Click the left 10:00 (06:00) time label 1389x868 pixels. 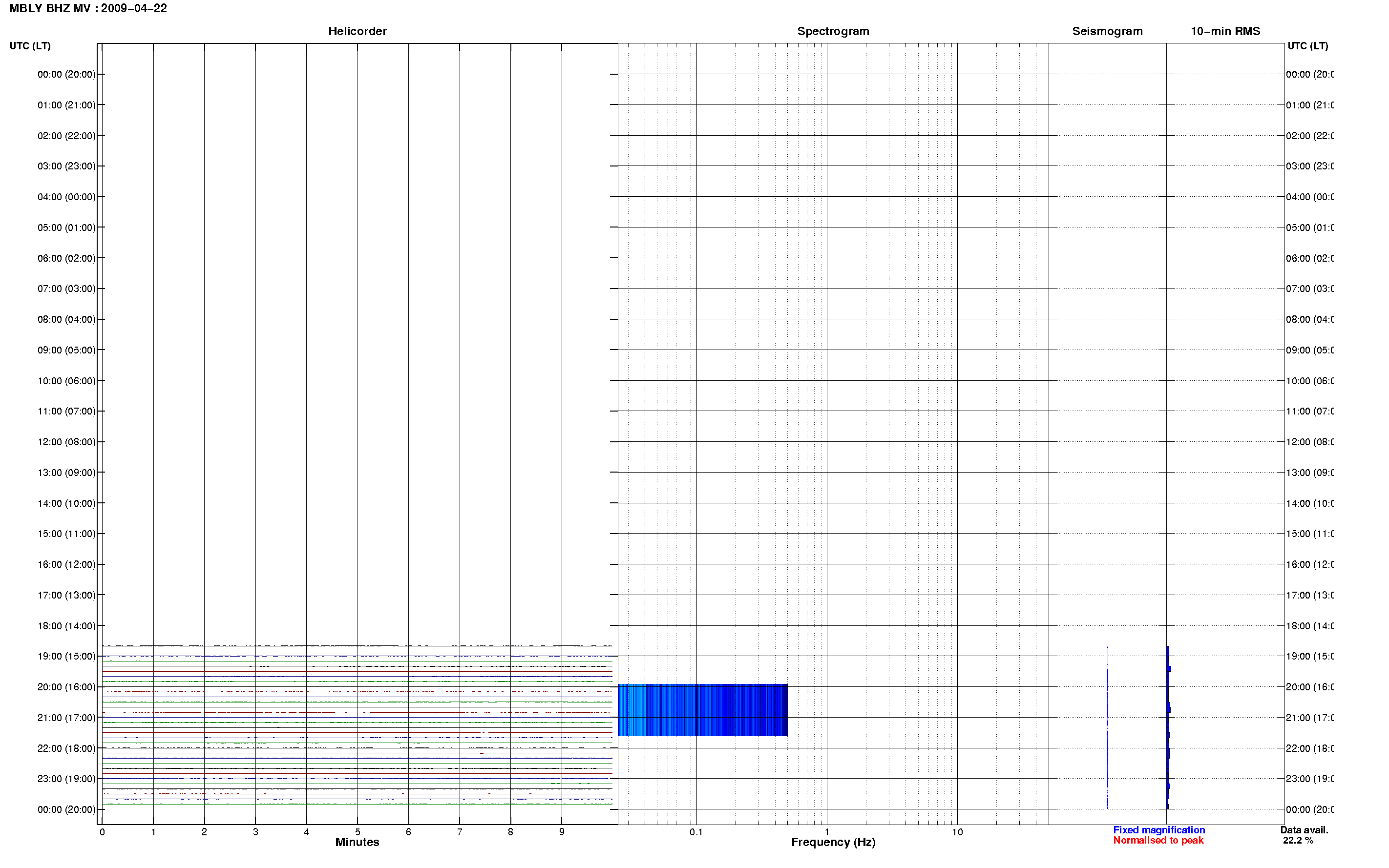point(66,381)
